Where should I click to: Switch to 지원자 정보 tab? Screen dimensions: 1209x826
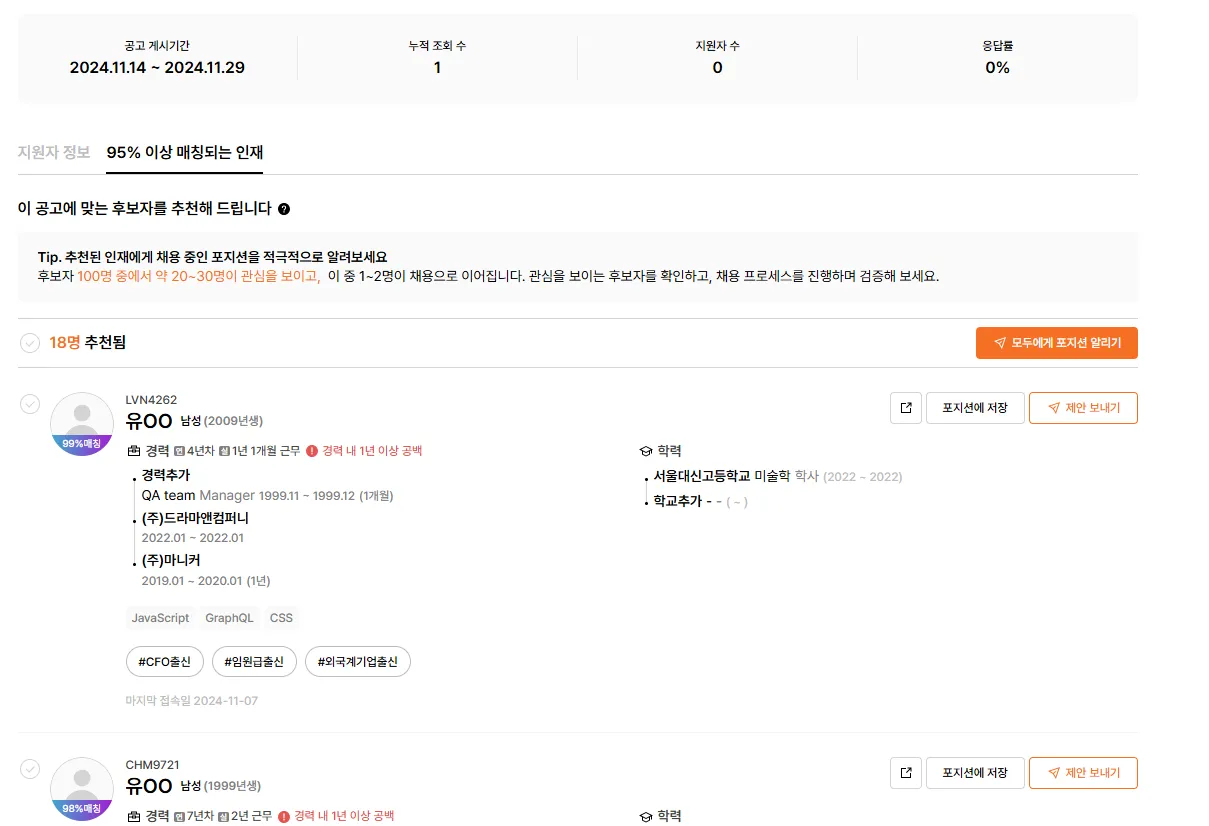[x=54, y=153]
